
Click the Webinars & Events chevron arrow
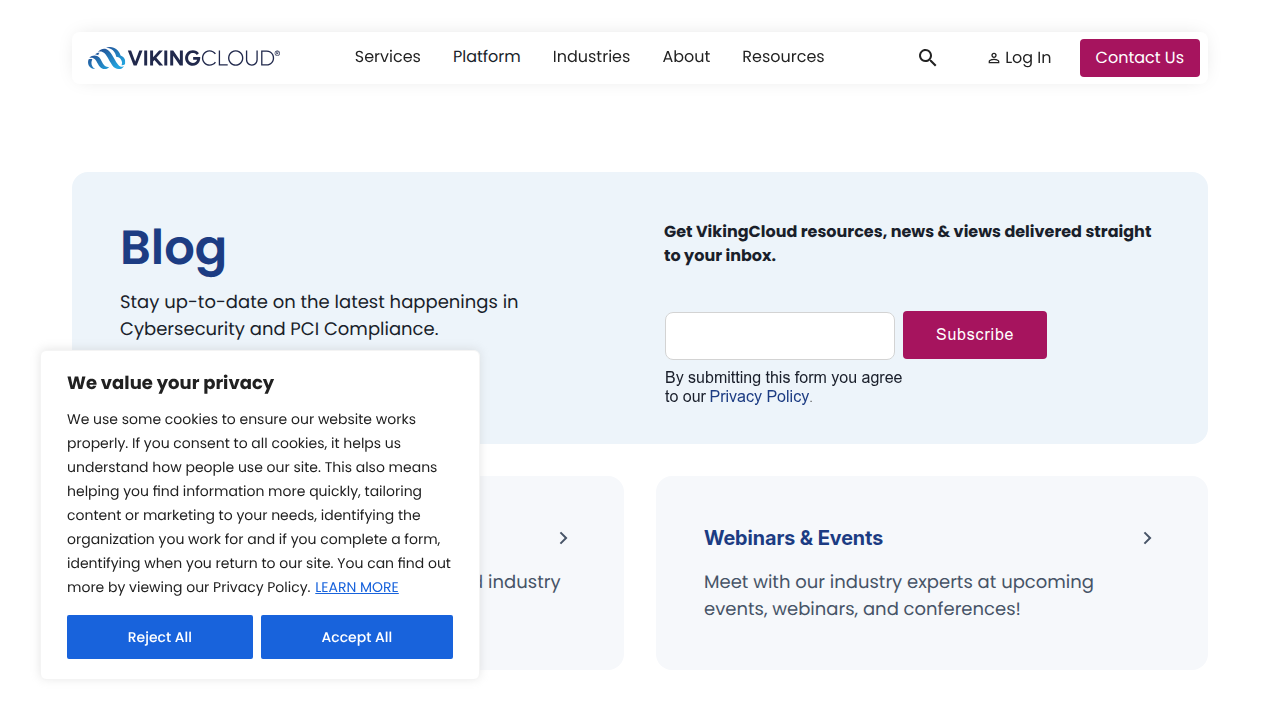[x=1147, y=538]
